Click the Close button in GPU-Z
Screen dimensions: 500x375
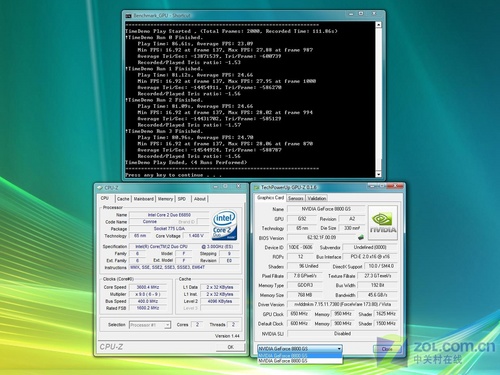point(387,349)
